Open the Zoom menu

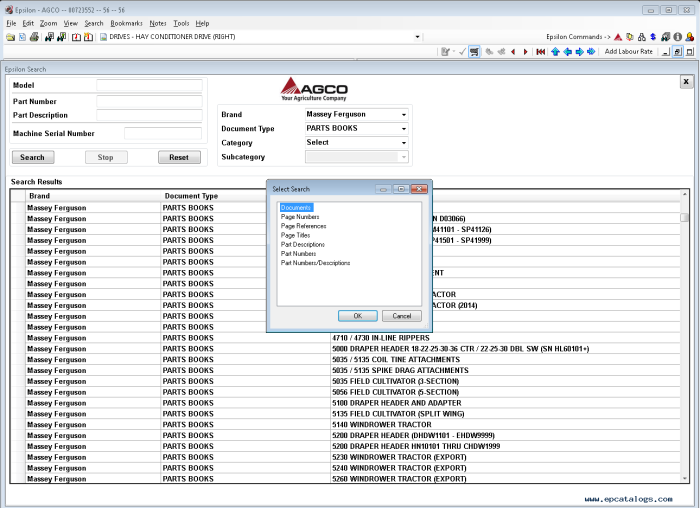click(48, 23)
